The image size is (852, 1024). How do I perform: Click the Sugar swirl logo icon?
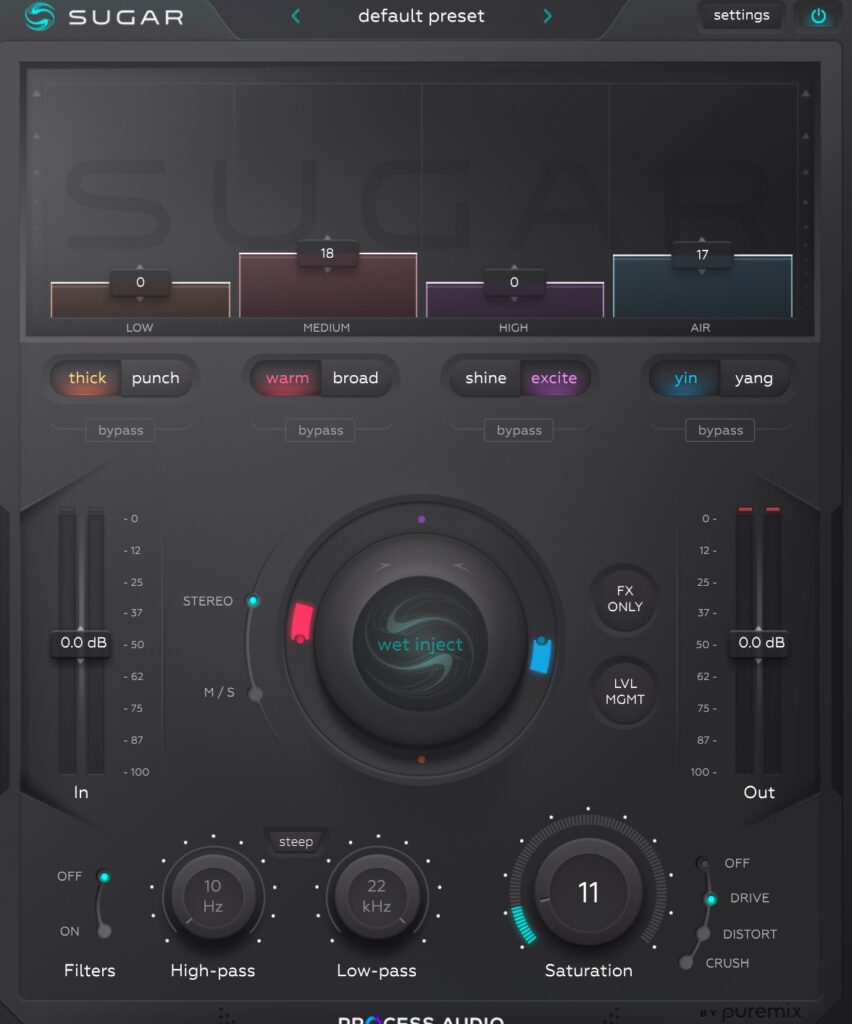point(40,16)
